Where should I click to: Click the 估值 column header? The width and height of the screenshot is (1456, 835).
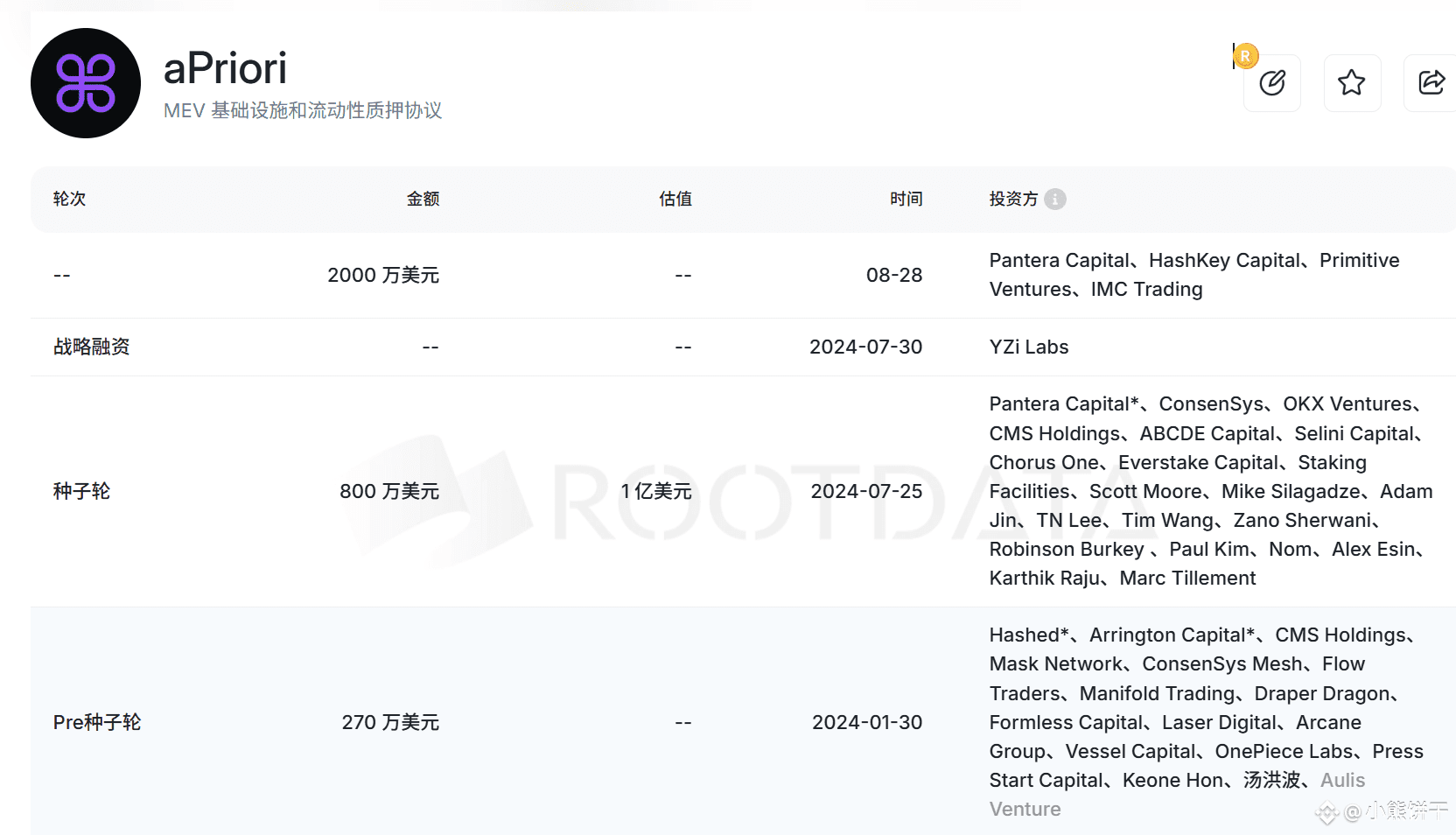pos(675,199)
